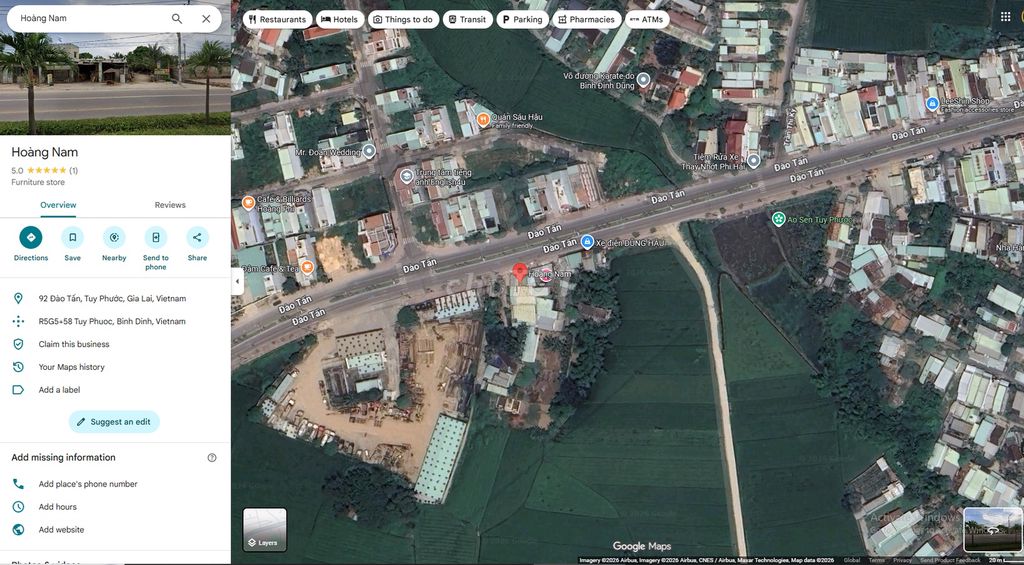
Task: Click the search magnifier icon
Action: click(x=177, y=18)
